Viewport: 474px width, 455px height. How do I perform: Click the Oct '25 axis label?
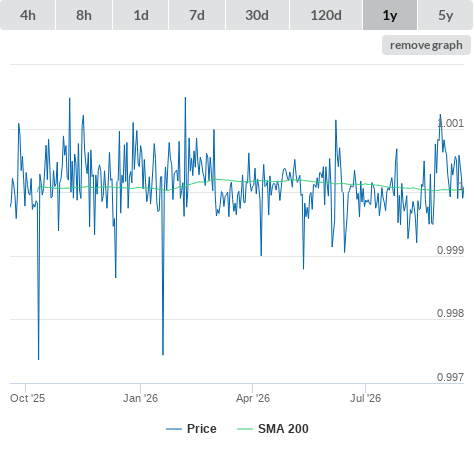click(27, 398)
